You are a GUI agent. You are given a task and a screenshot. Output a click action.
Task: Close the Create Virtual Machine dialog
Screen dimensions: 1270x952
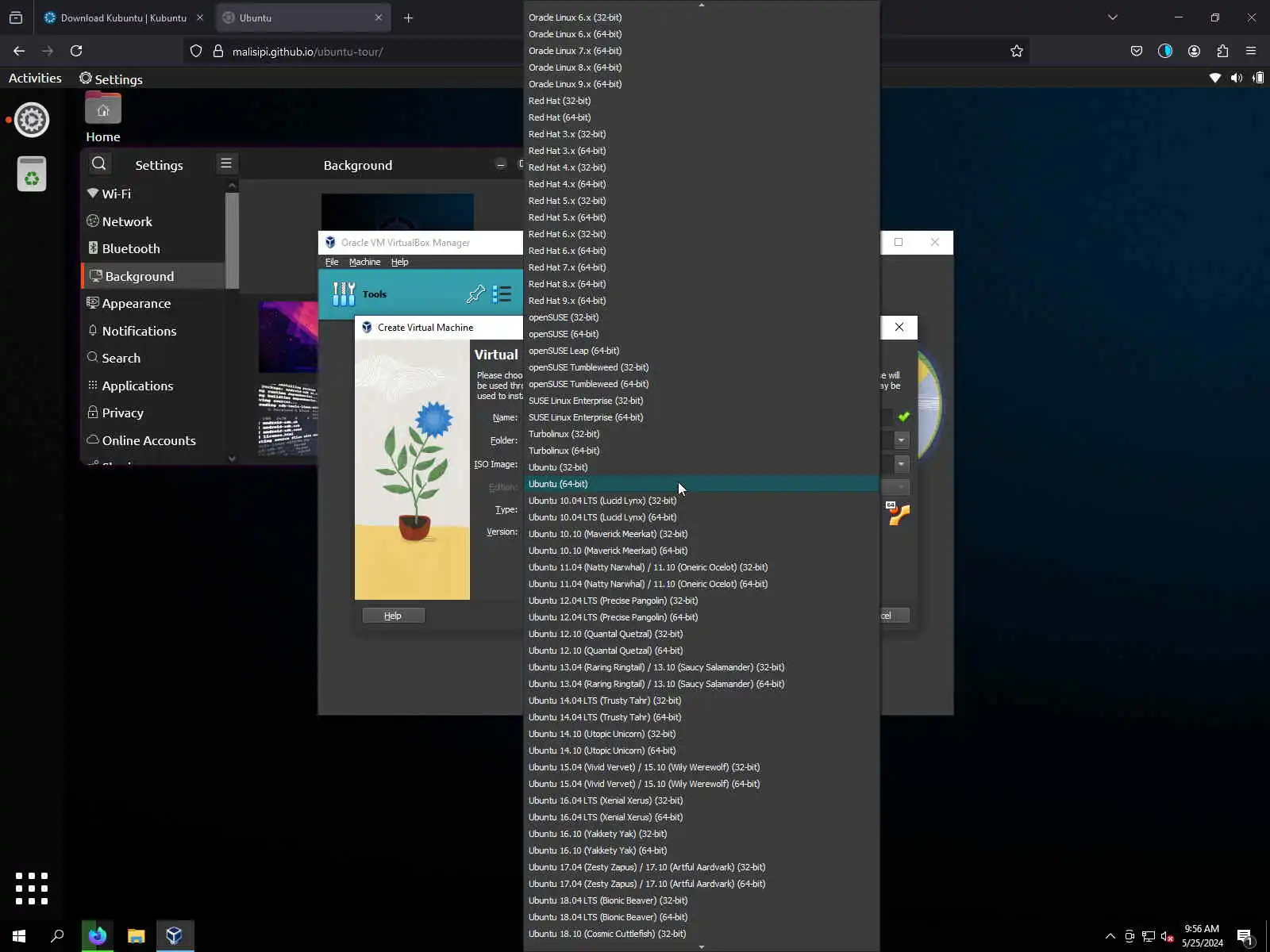point(899,327)
